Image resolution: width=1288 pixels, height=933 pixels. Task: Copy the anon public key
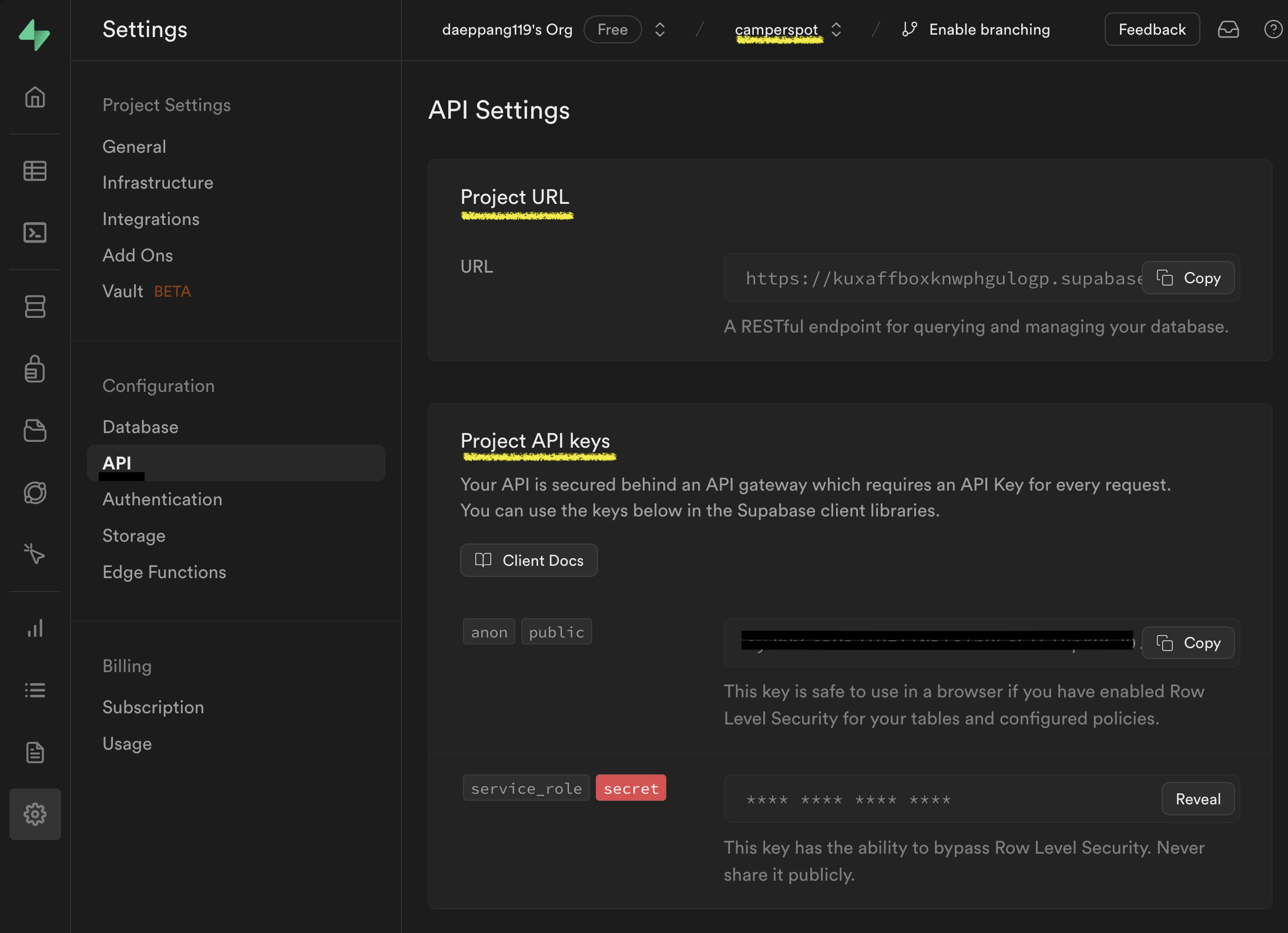pyautogui.click(x=1188, y=643)
